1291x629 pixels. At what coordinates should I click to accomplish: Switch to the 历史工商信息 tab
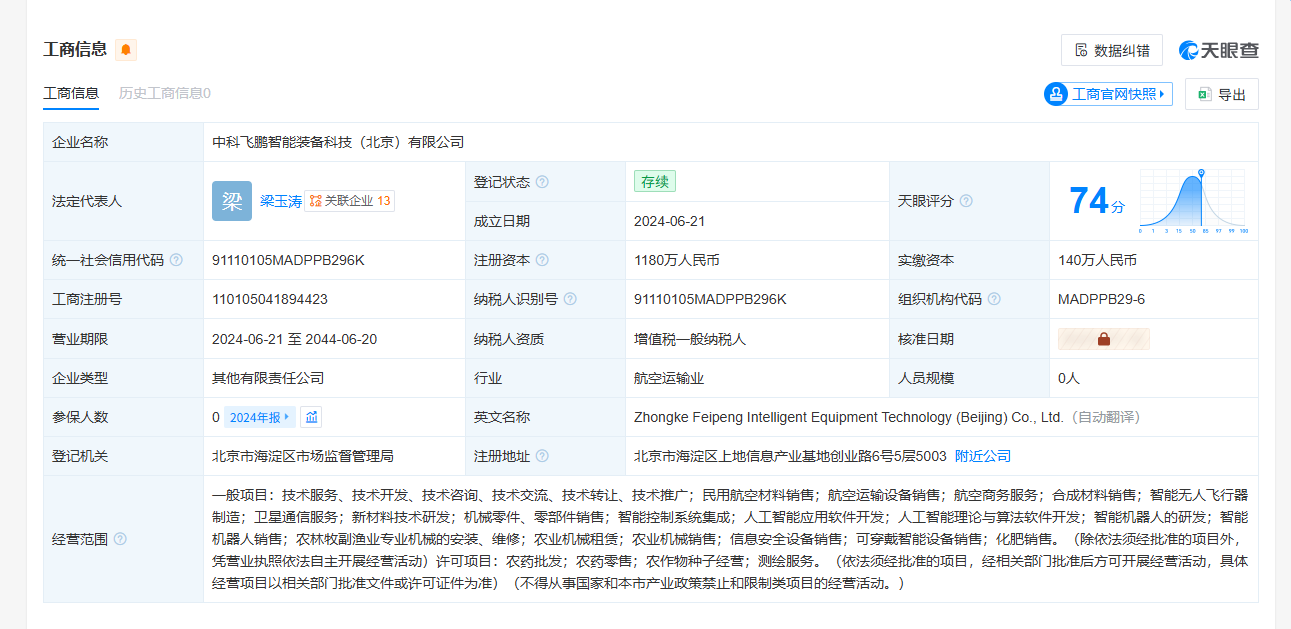click(x=164, y=93)
